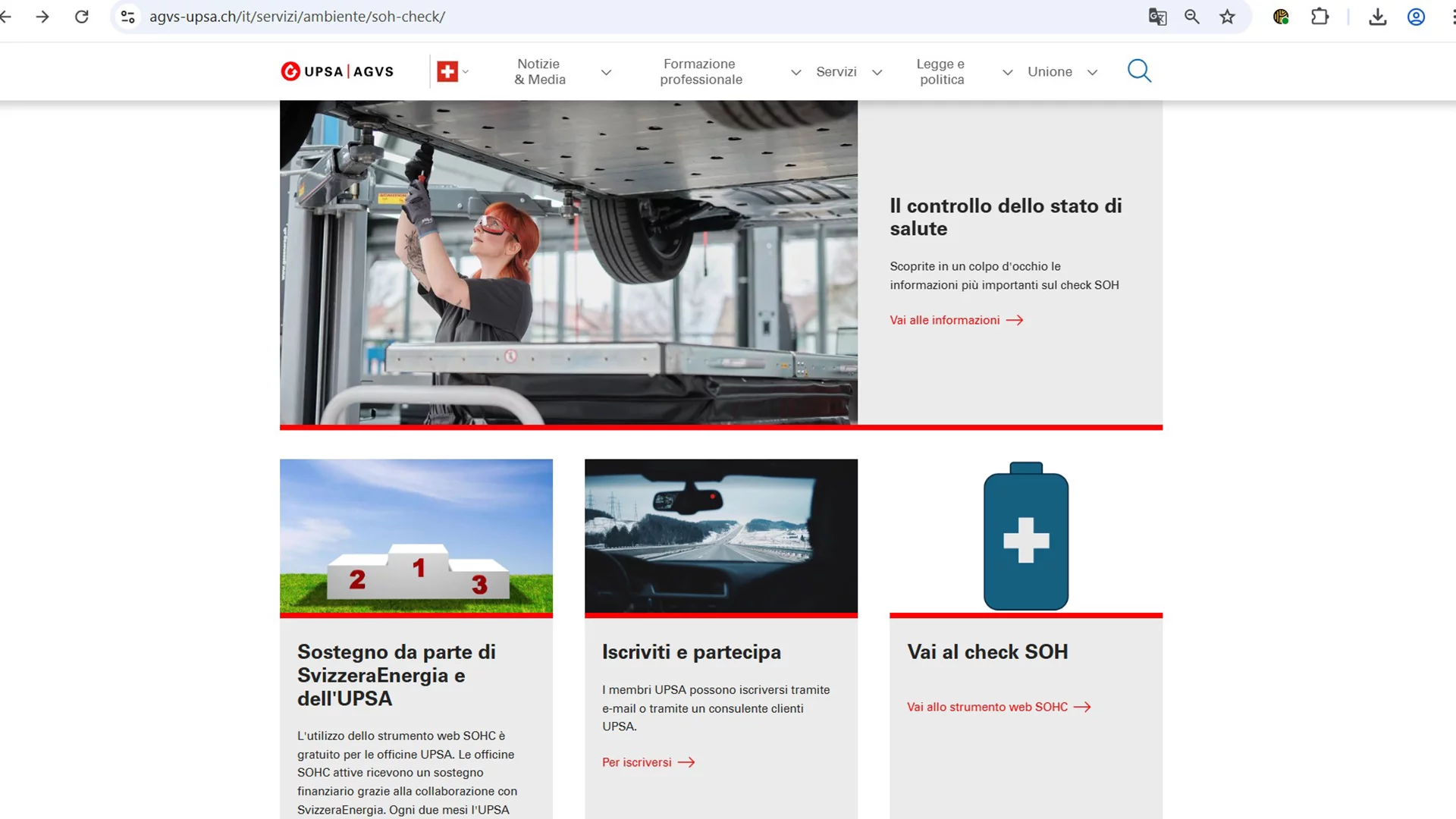Expand the Formazione professionale chevron
Viewport: 1456px width, 819px height.
tap(795, 73)
